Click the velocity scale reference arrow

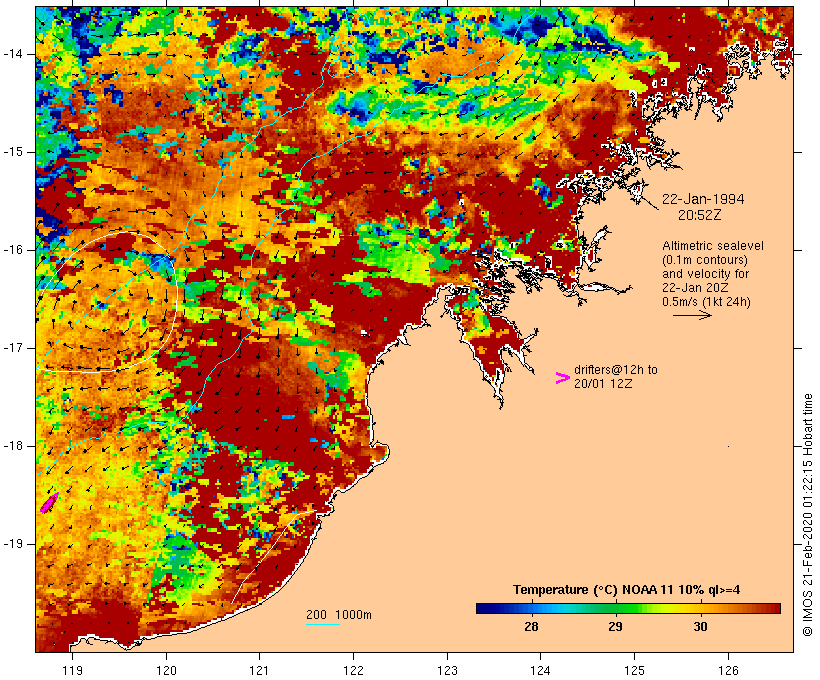click(x=692, y=315)
